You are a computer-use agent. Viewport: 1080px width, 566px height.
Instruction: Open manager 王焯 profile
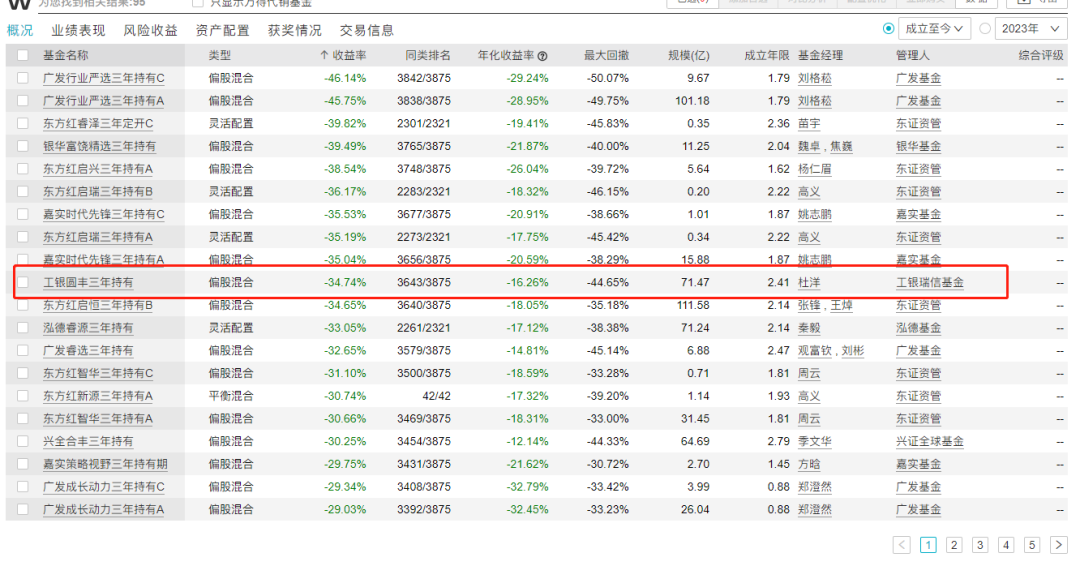(x=842, y=305)
